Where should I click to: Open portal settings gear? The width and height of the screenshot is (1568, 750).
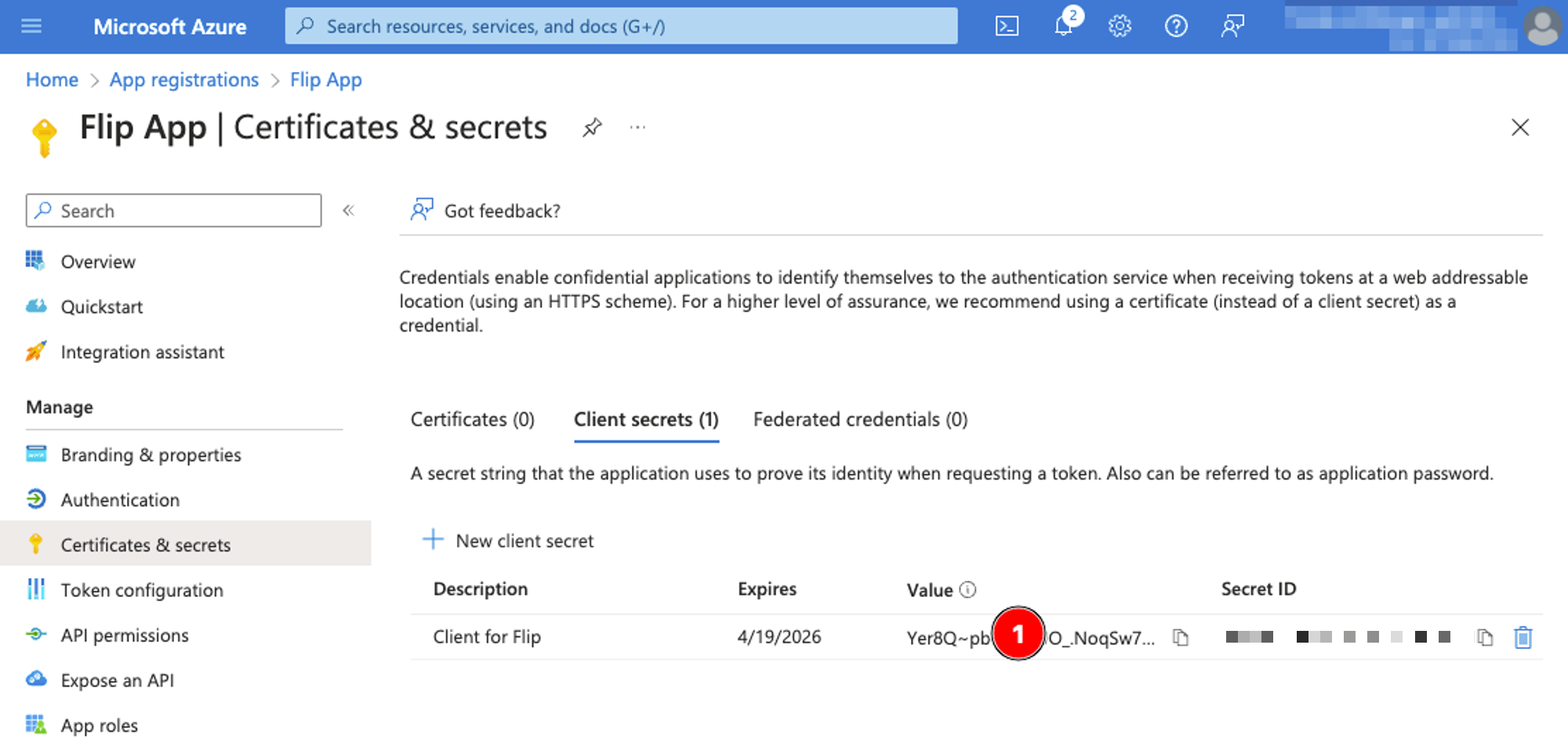point(1120,27)
